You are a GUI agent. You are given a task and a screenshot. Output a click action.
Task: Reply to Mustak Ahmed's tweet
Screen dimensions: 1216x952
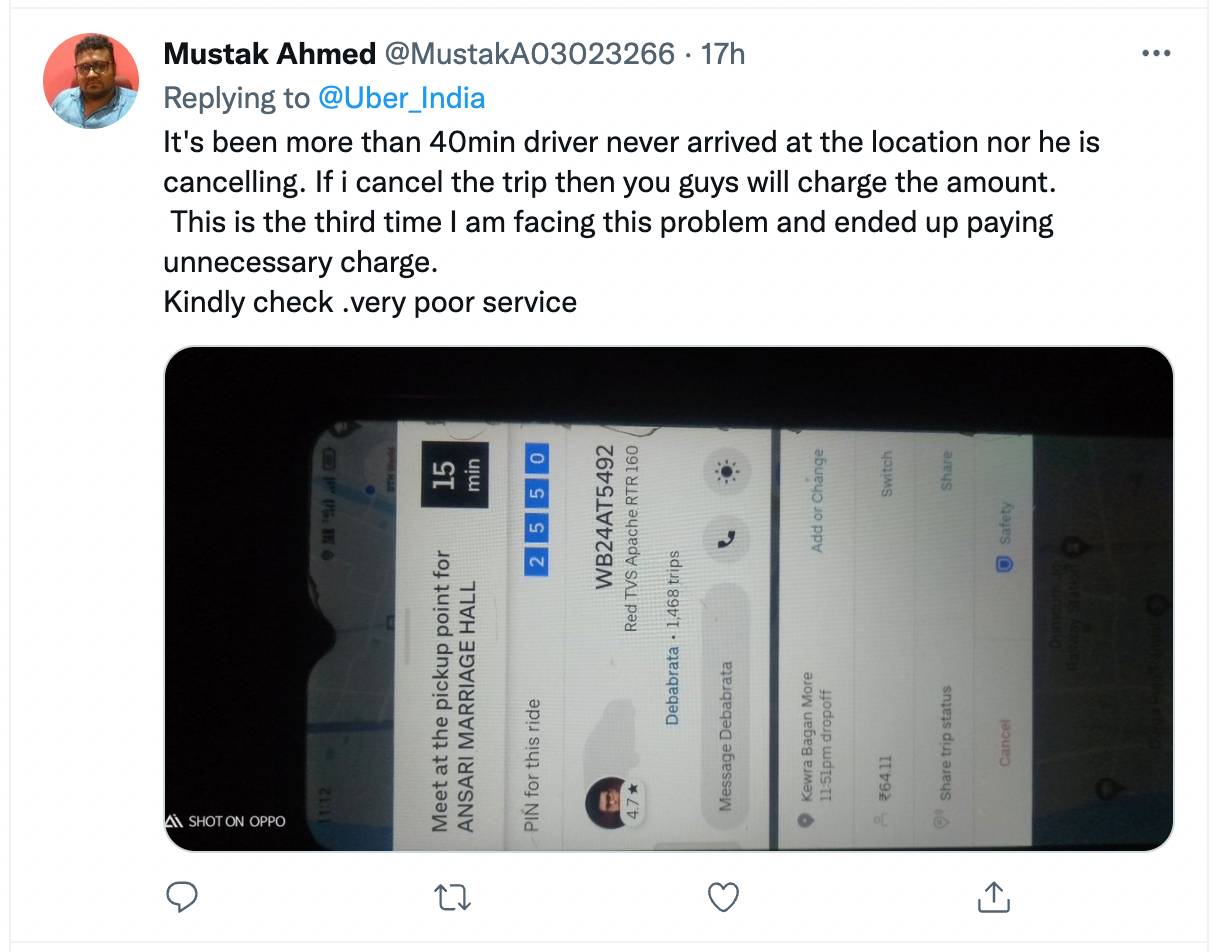tap(181, 897)
